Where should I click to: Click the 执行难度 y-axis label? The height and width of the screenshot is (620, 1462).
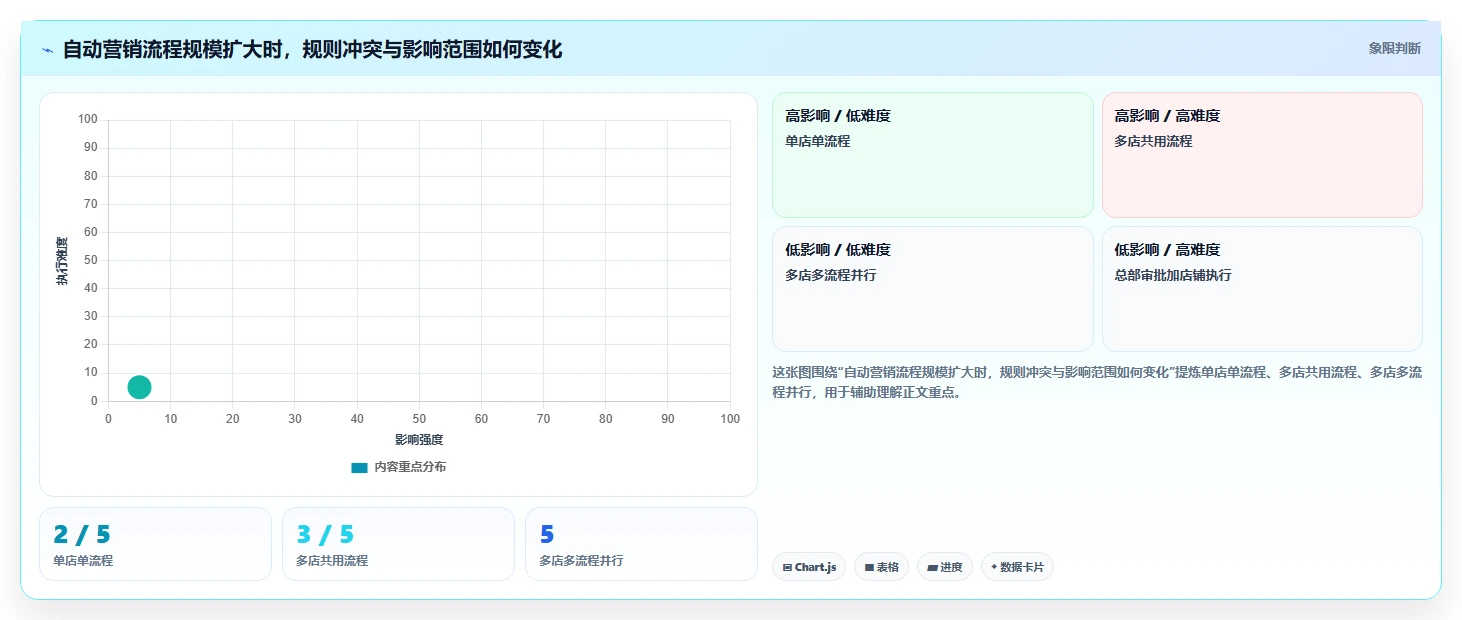click(62, 261)
